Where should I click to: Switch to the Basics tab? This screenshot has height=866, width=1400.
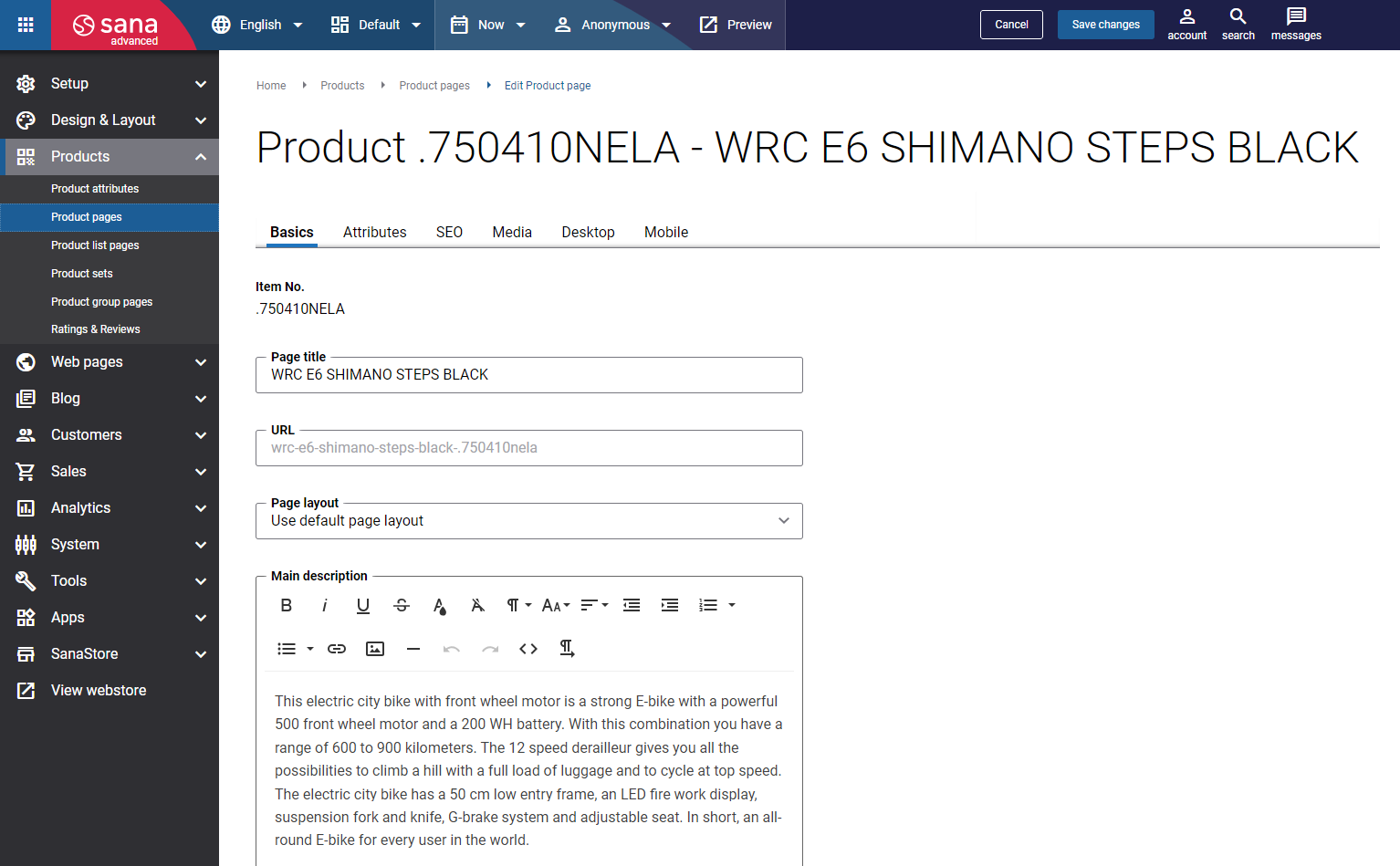(292, 232)
